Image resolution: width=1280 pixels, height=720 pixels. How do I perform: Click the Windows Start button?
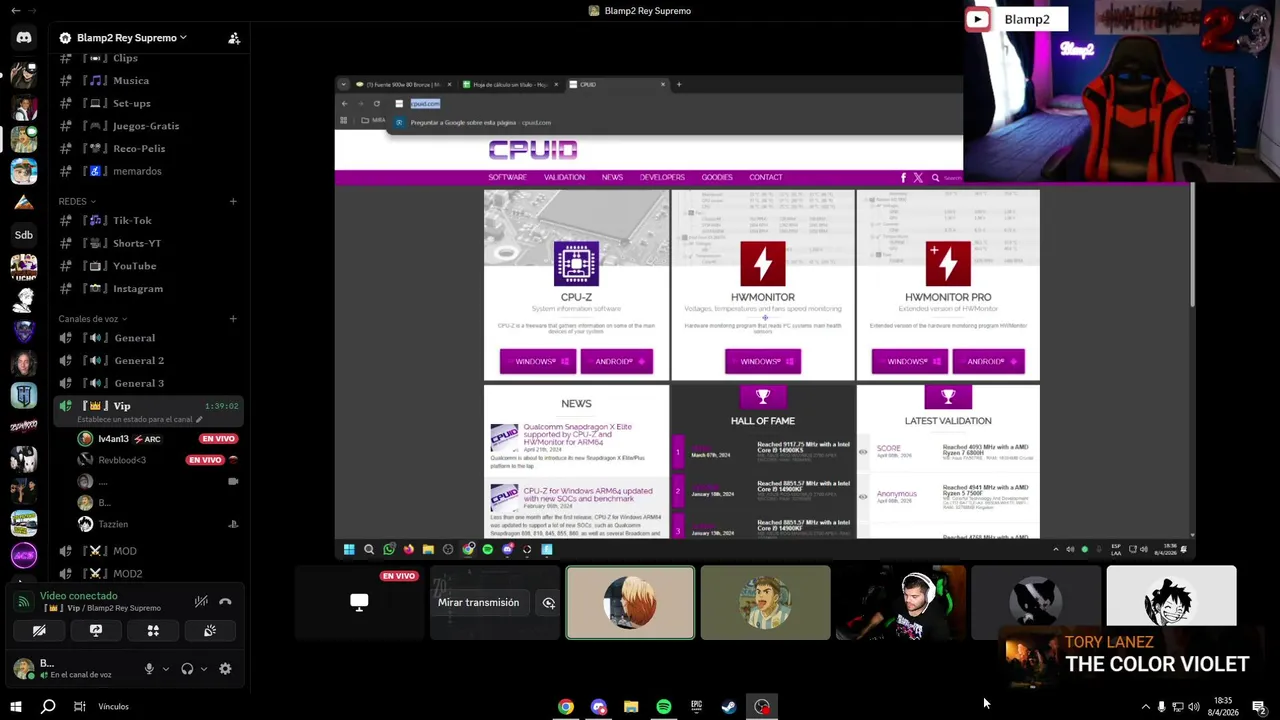pos(16,707)
